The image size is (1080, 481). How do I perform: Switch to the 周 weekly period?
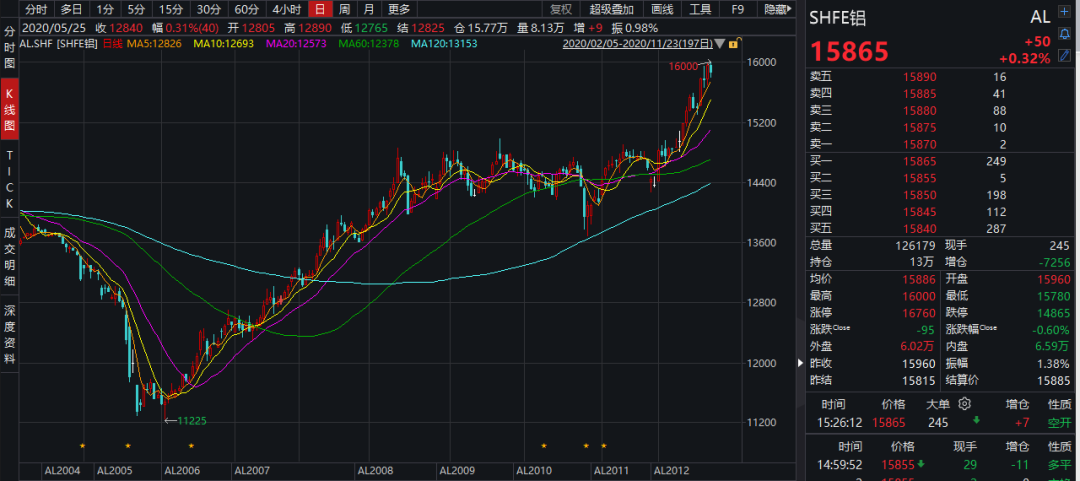[344, 9]
